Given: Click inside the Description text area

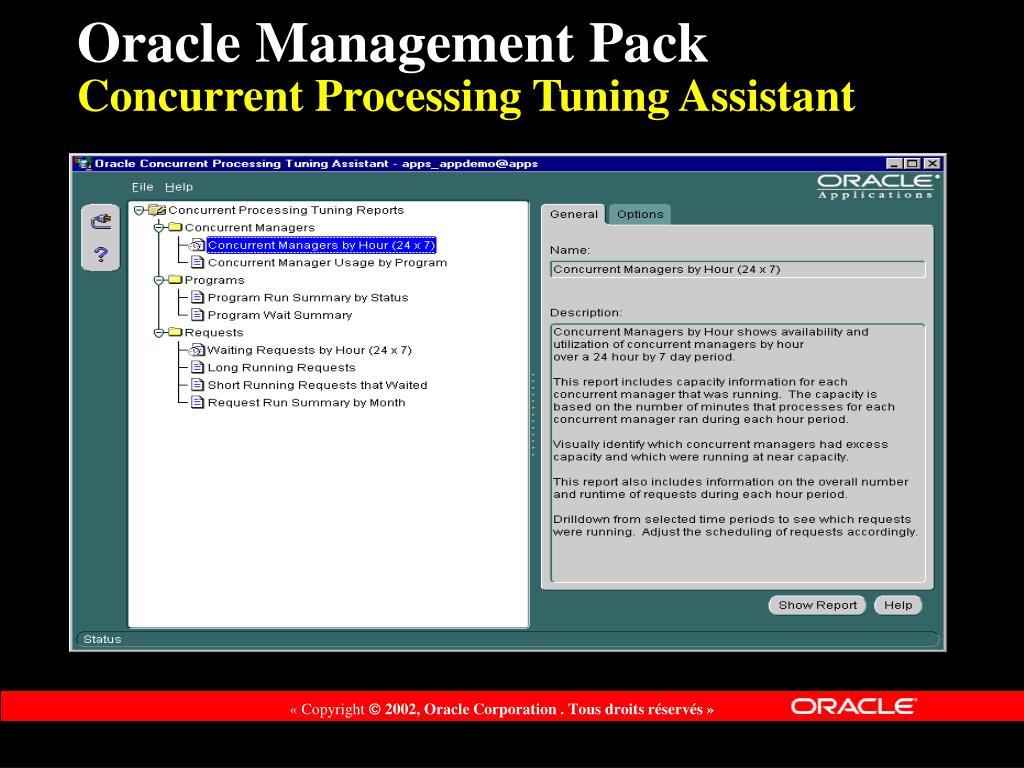Looking at the screenshot, I should (738, 453).
